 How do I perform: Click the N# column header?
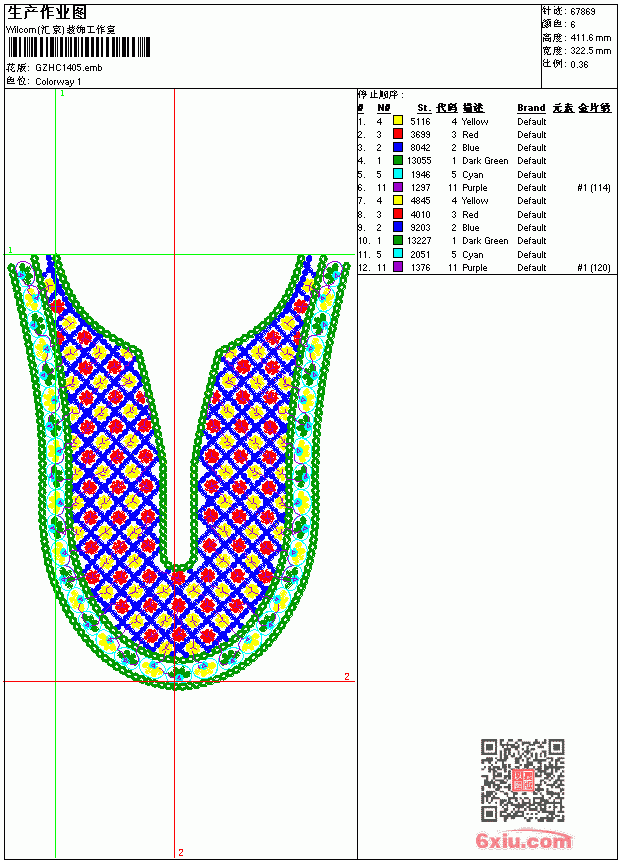384,108
